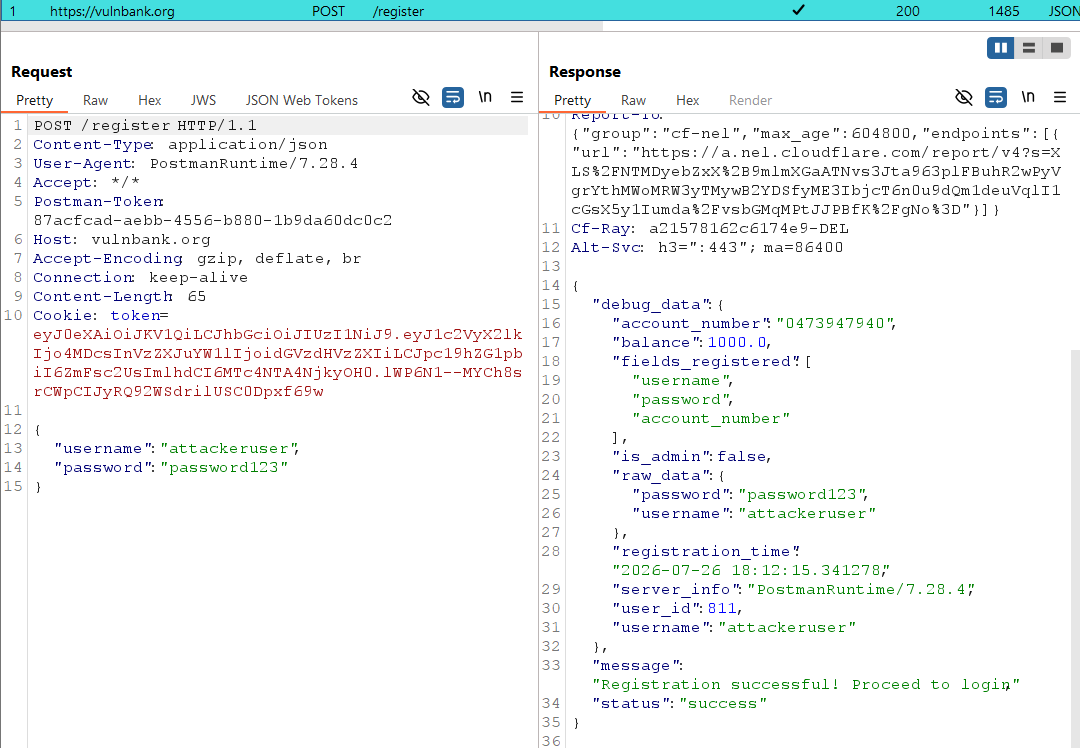
Task: Open the Request panel options menu
Action: pos(517,97)
